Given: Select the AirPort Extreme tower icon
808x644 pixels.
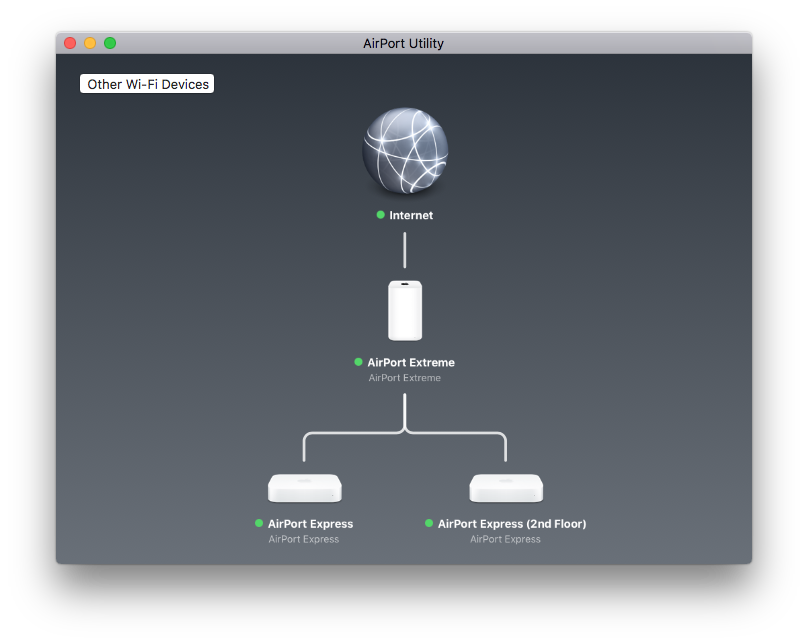Looking at the screenshot, I should point(405,310).
